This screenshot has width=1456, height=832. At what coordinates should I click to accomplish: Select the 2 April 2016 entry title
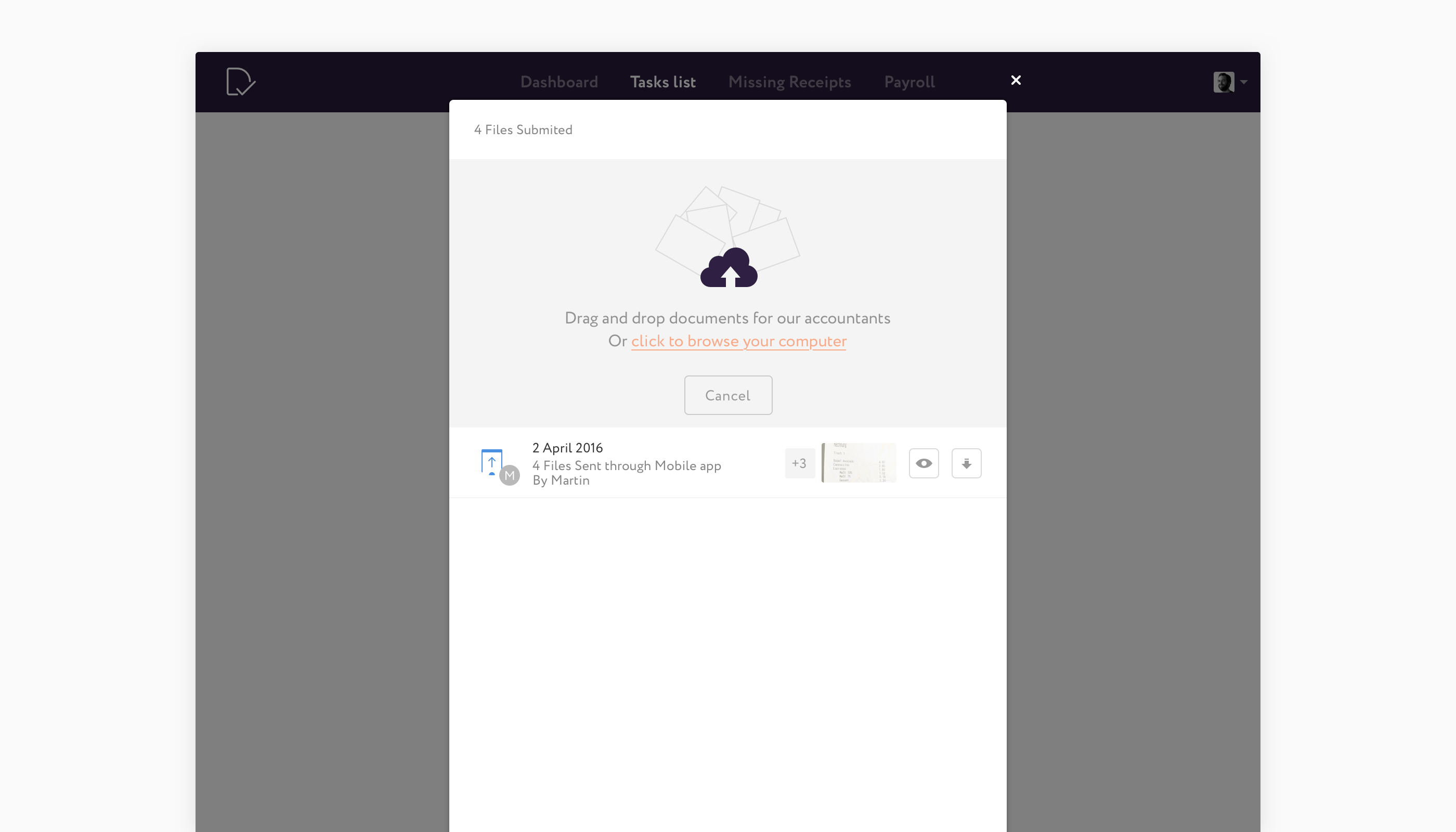567,448
